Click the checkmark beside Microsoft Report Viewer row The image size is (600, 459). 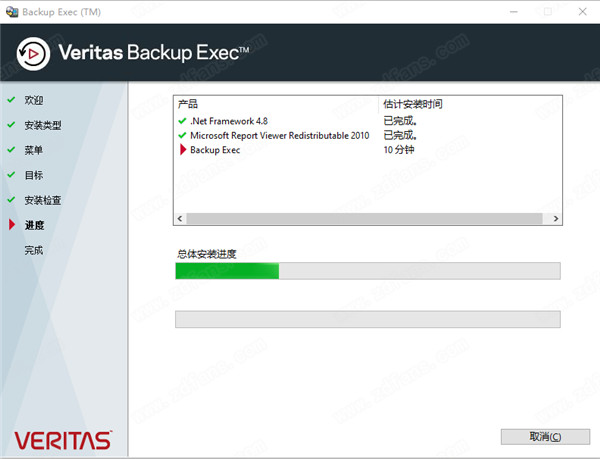click(182, 135)
